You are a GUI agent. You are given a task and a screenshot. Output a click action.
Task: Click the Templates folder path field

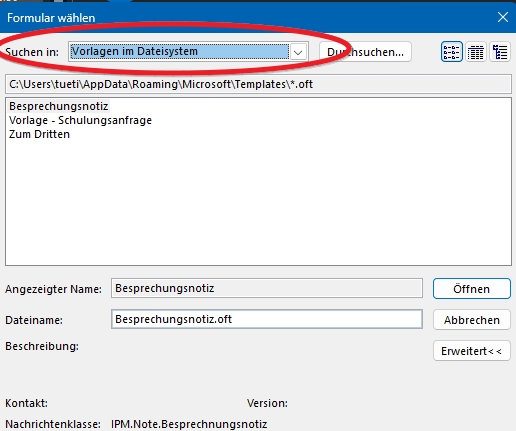258,84
